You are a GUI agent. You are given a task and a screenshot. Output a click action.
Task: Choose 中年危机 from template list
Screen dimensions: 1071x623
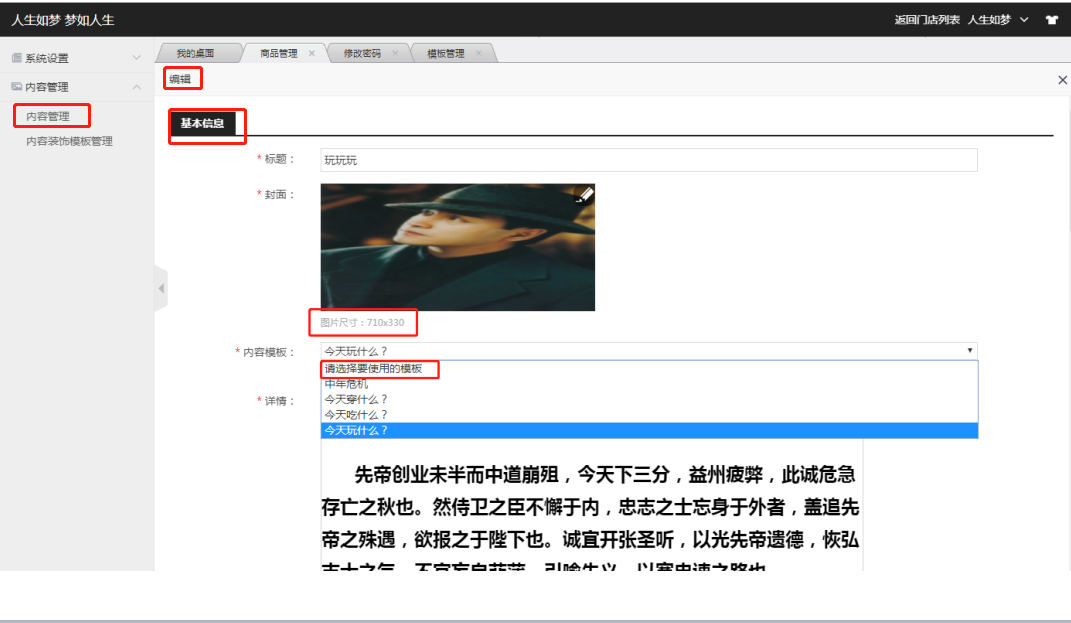(346, 384)
